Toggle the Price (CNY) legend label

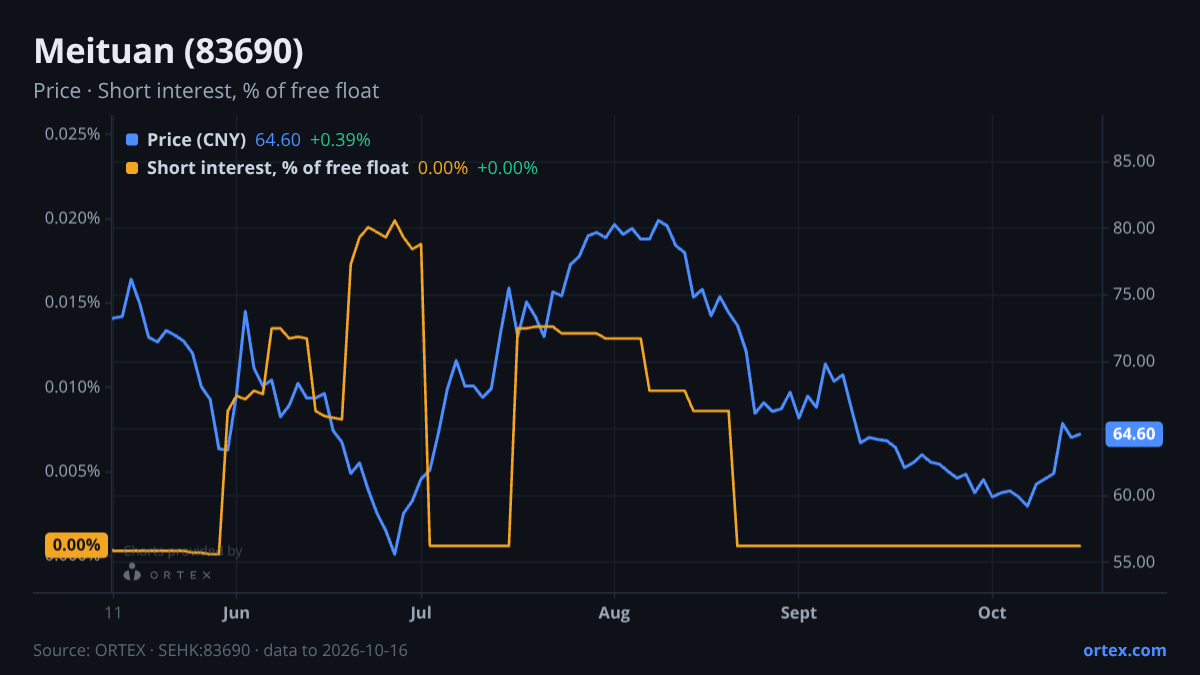tap(197, 140)
